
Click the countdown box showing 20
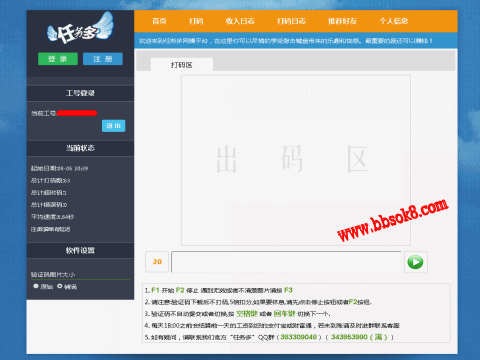(157, 262)
